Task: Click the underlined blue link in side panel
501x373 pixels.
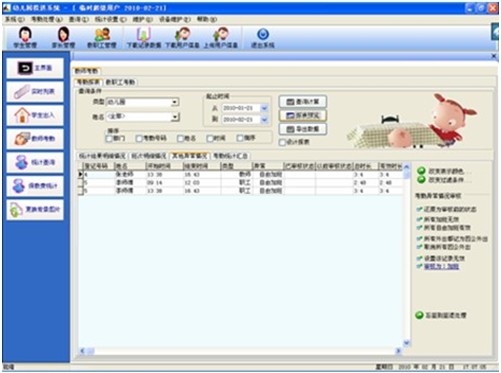Action: [441, 266]
